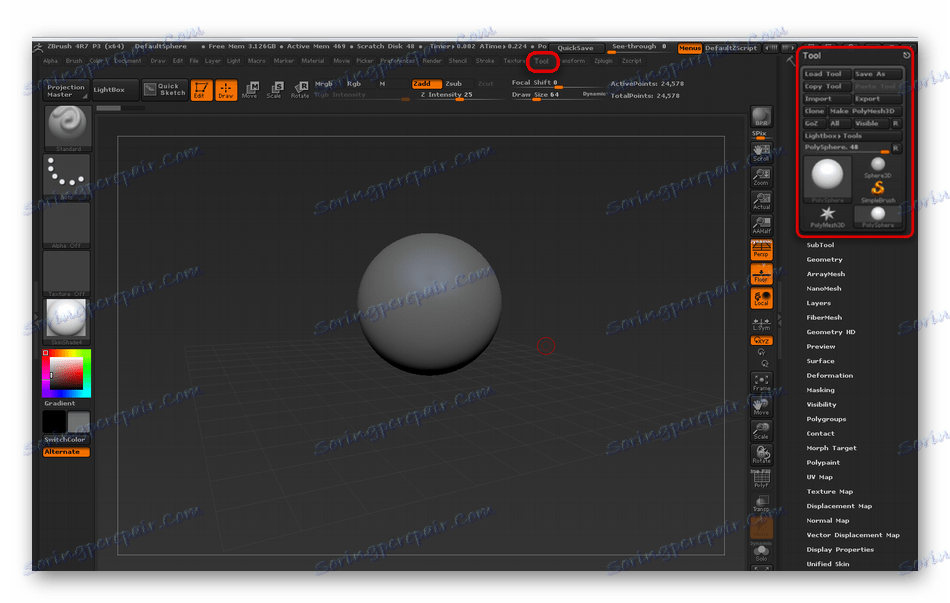950x603 pixels.
Task: Open Quick Sketch mode
Action: pyautogui.click(x=165, y=90)
